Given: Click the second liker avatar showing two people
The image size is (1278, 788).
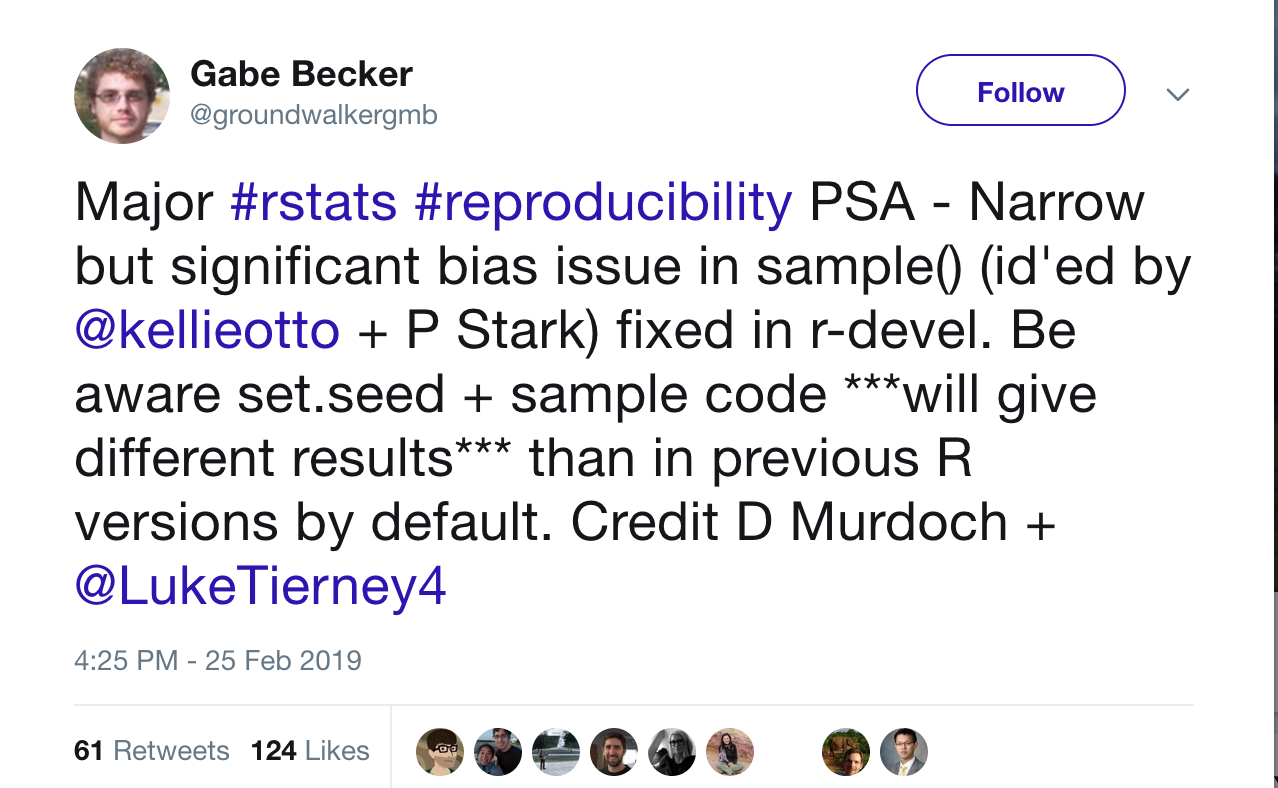Looking at the screenshot, I should click(498, 752).
